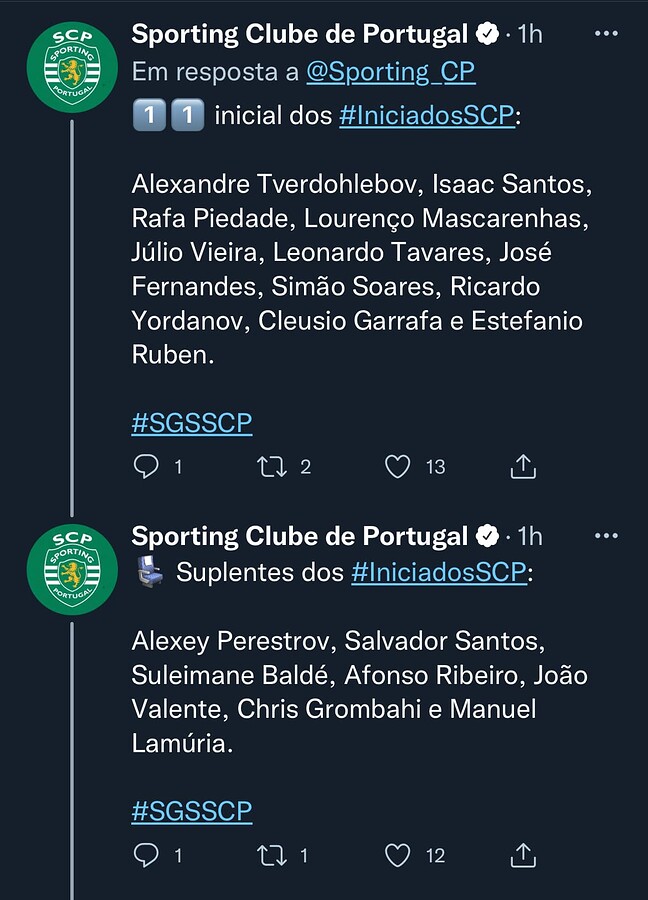Open reply box on the starting lineup tweet

(x=148, y=466)
